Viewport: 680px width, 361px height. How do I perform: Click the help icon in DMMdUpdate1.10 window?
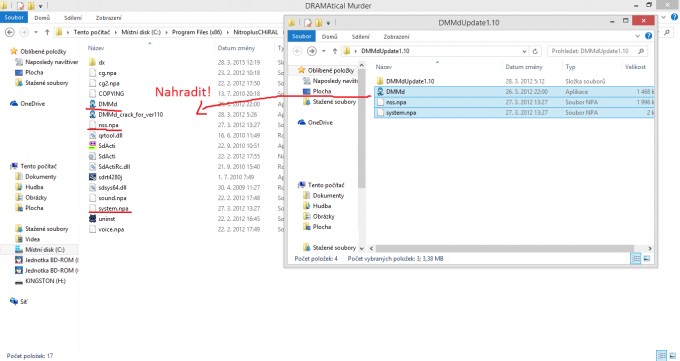coord(648,36)
